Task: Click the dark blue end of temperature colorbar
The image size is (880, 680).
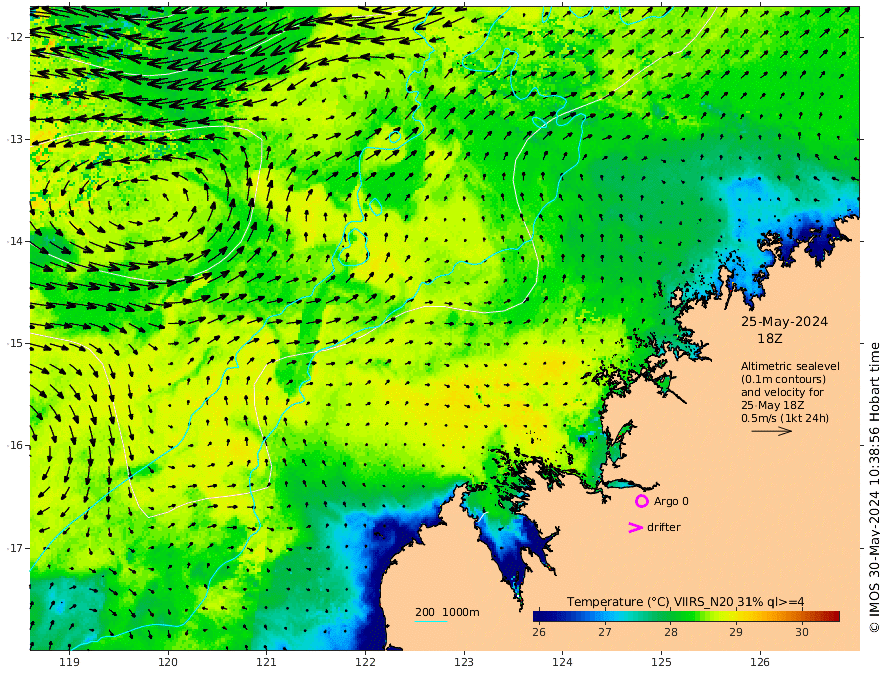Action: (x=539, y=616)
